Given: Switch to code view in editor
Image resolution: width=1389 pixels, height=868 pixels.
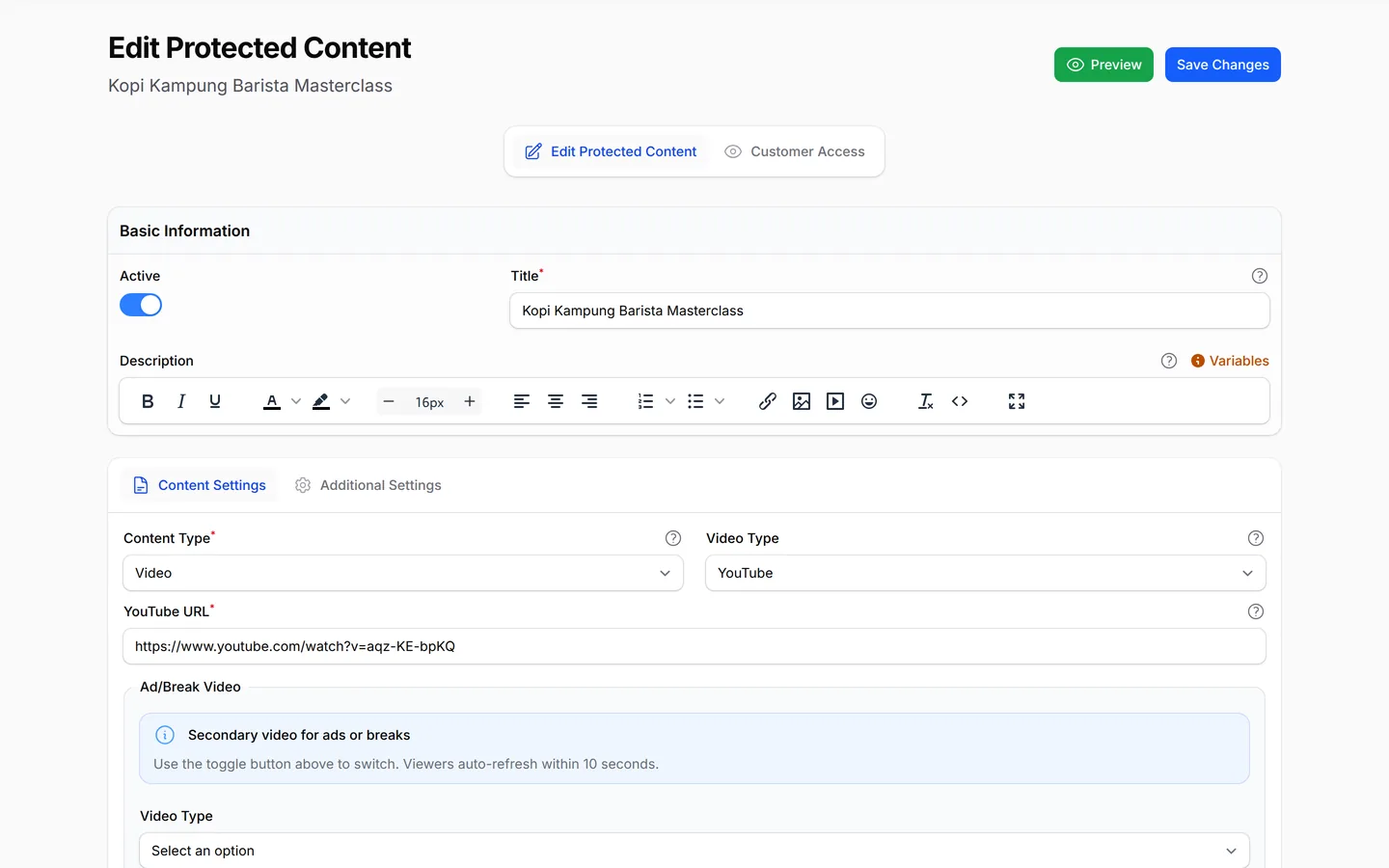Looking at the screenshot, I should pos(960,401).
